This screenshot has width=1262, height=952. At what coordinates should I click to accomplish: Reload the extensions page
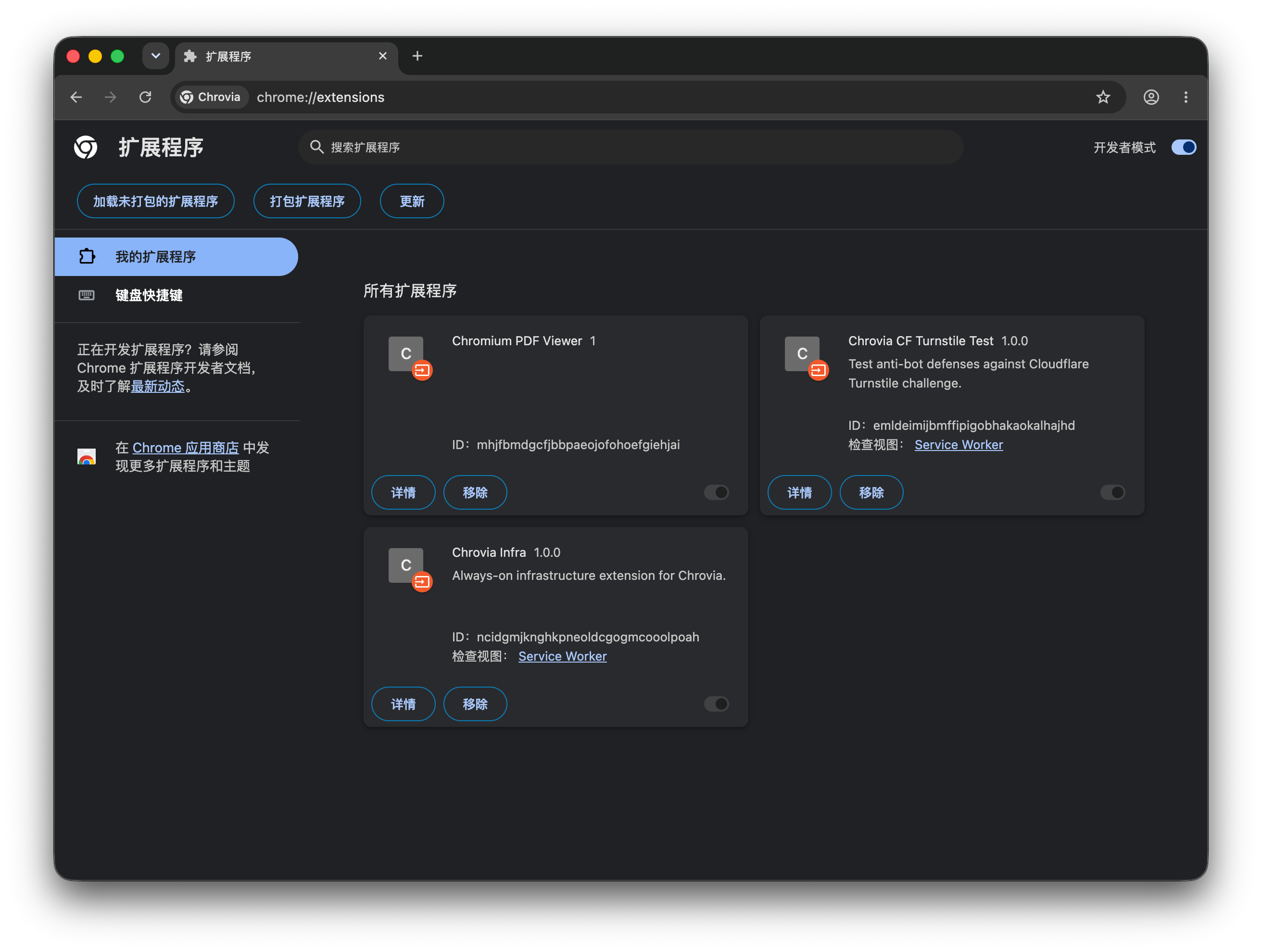[x=145, y=97]
